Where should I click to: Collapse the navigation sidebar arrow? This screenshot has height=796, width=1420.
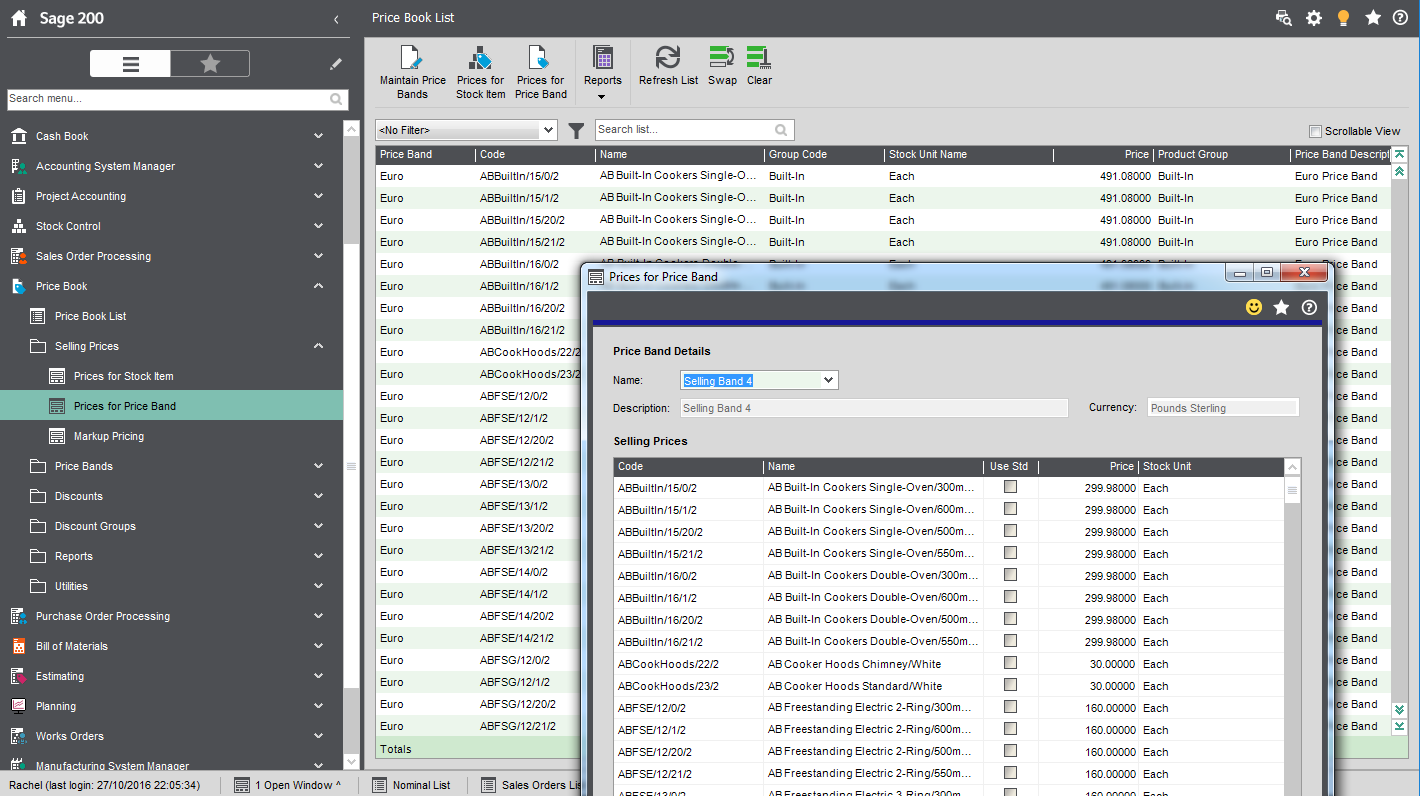[x=336, y=19]
